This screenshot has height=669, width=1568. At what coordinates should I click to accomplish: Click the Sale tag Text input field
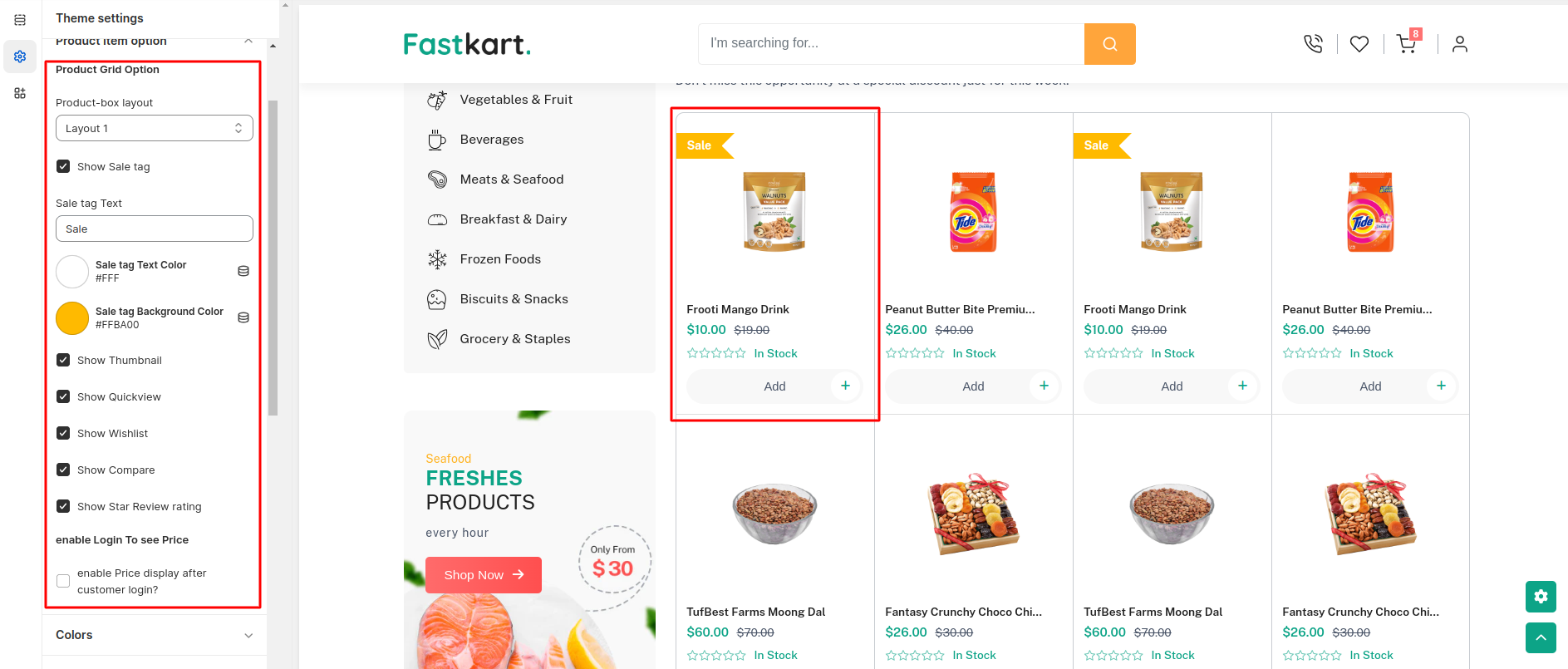click(155, 229)
